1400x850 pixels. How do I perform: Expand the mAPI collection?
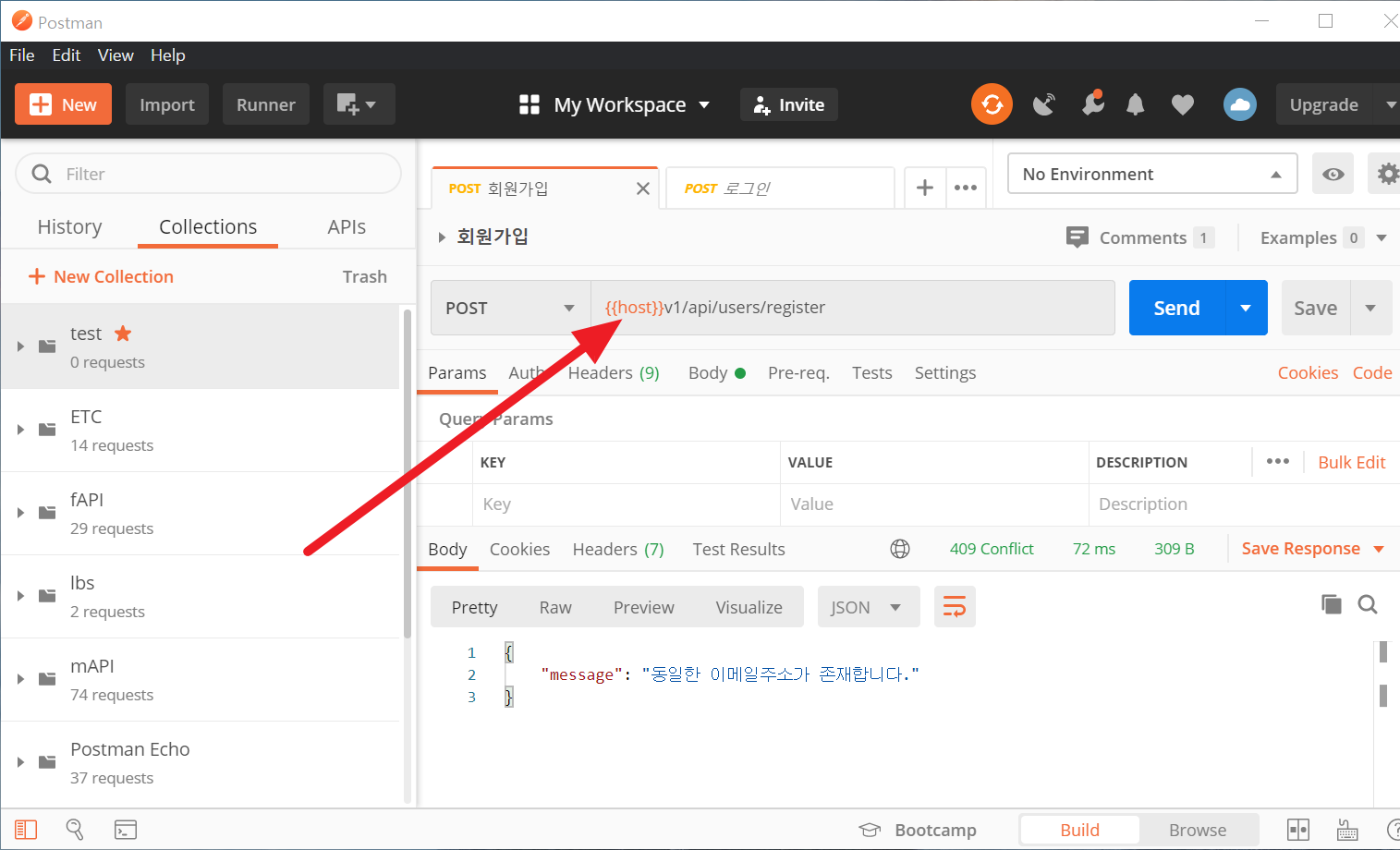click(x=20, y=679)
